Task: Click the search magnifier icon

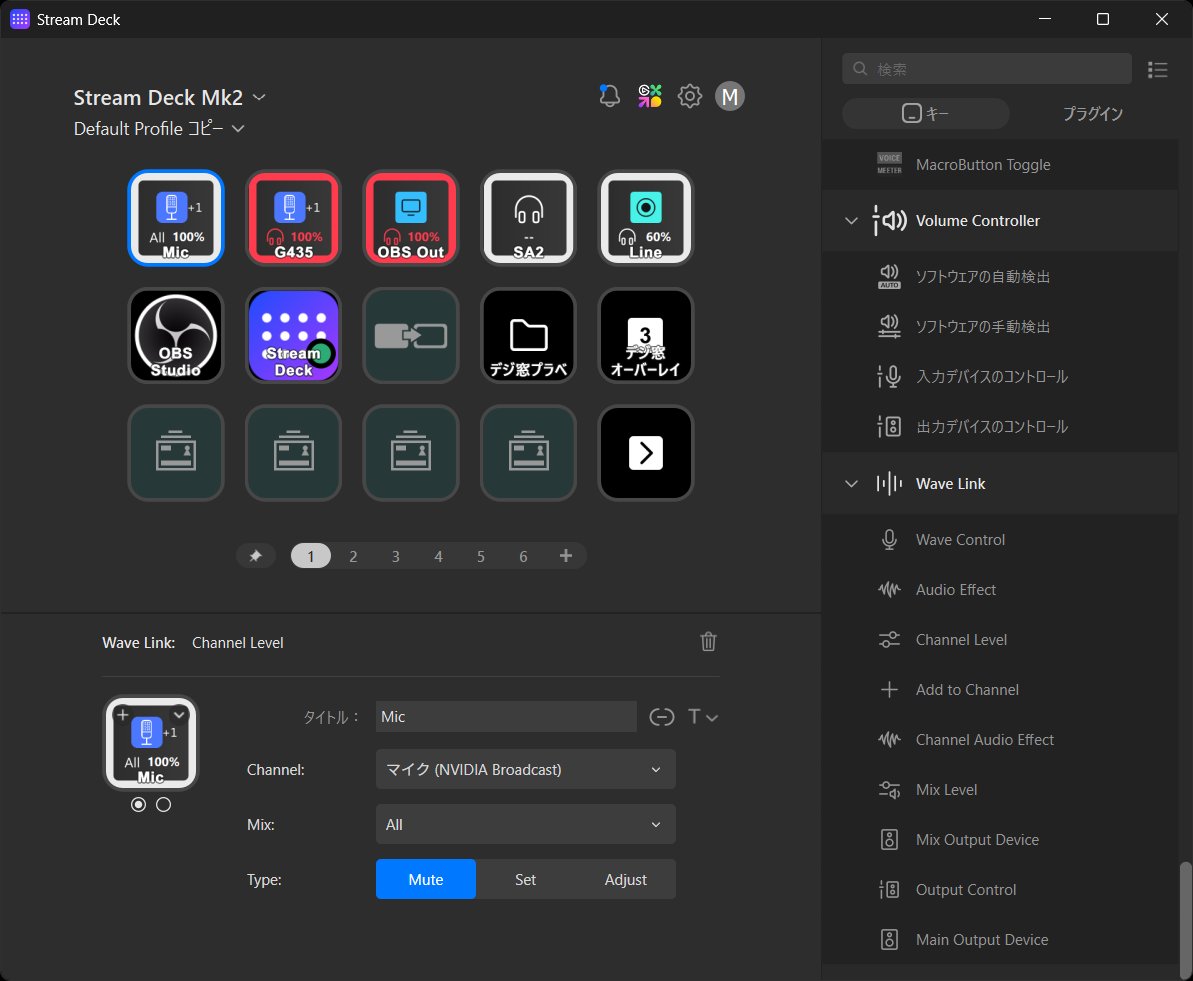Action: 861,68
